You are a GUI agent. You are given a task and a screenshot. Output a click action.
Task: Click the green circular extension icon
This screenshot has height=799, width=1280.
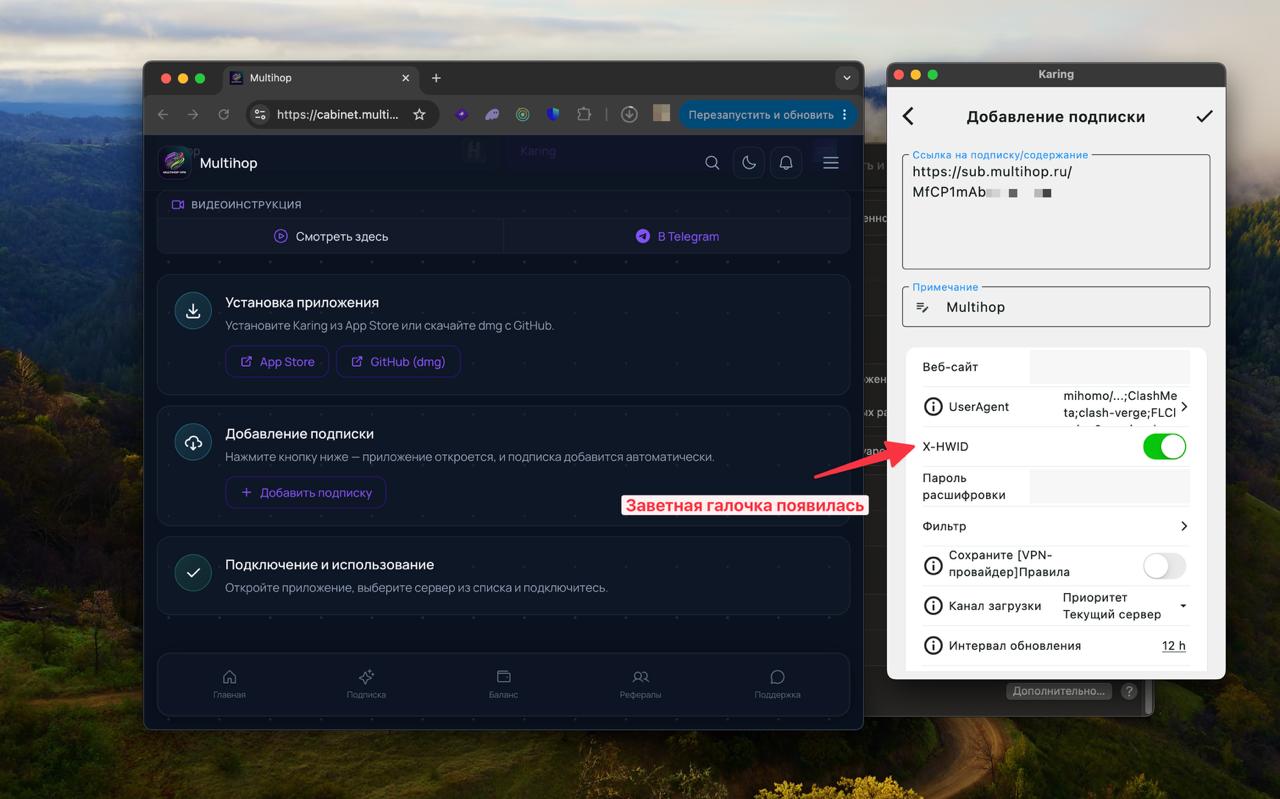pyautogui.click(x=522, y=115)
